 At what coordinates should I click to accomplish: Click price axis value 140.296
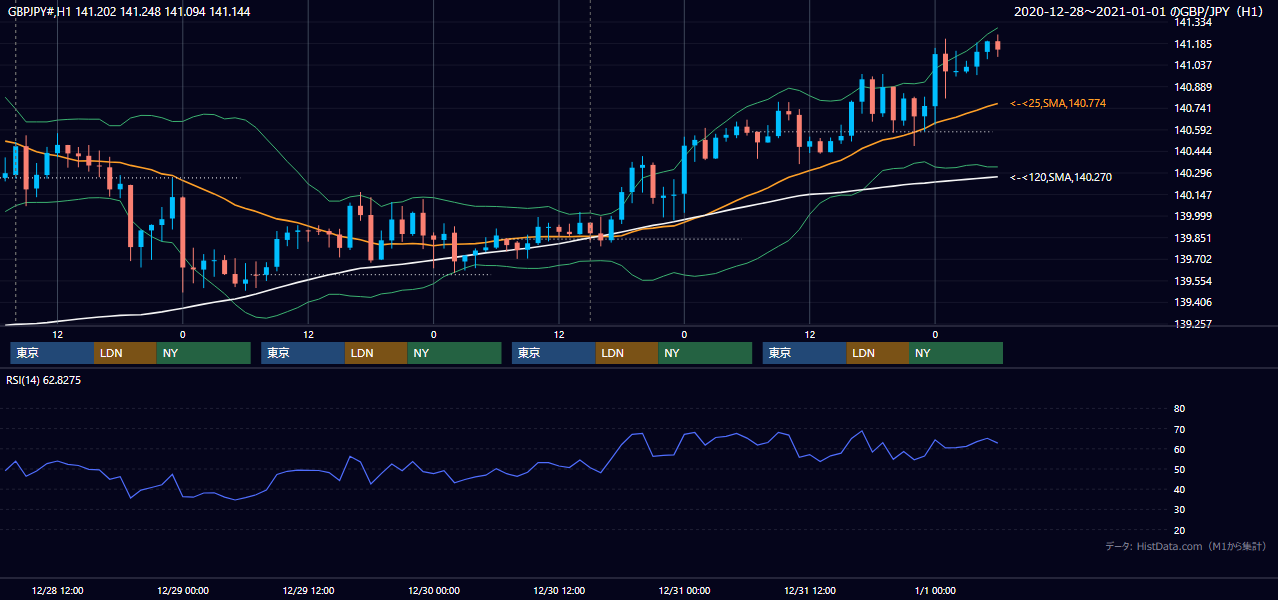1194,173
